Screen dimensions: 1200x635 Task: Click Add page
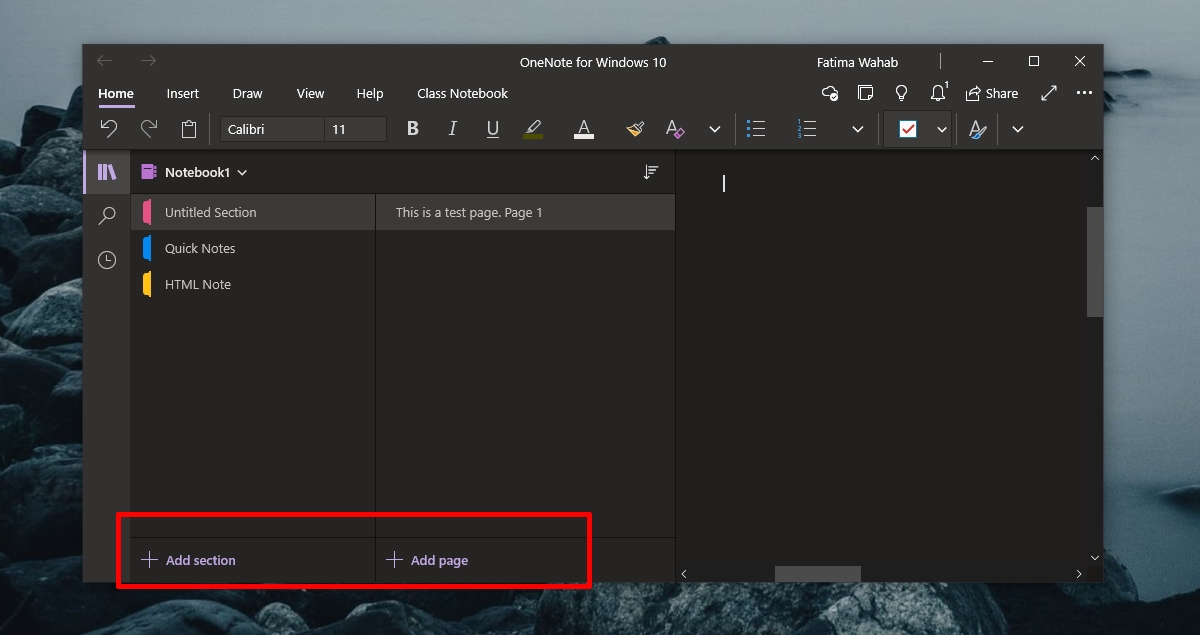pyautogui.click(x=427, y=560)
